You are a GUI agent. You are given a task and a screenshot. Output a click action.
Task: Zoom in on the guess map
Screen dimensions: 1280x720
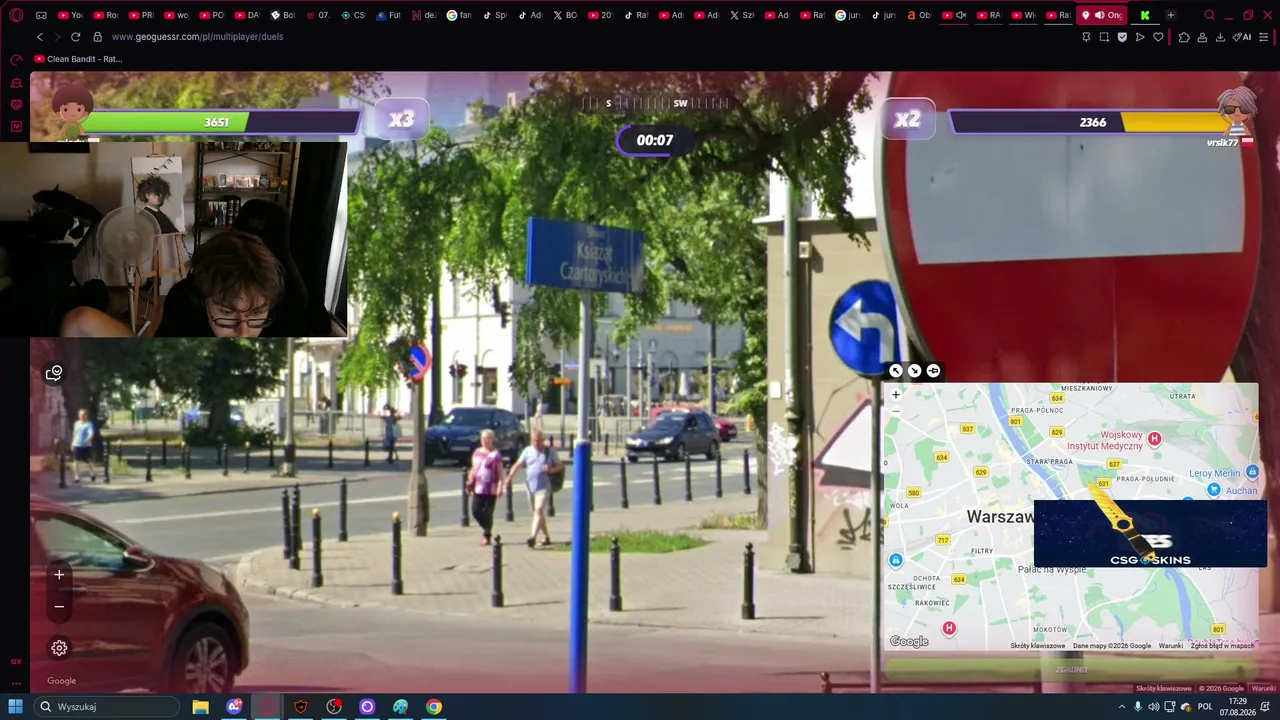click(x=896, y=395)
